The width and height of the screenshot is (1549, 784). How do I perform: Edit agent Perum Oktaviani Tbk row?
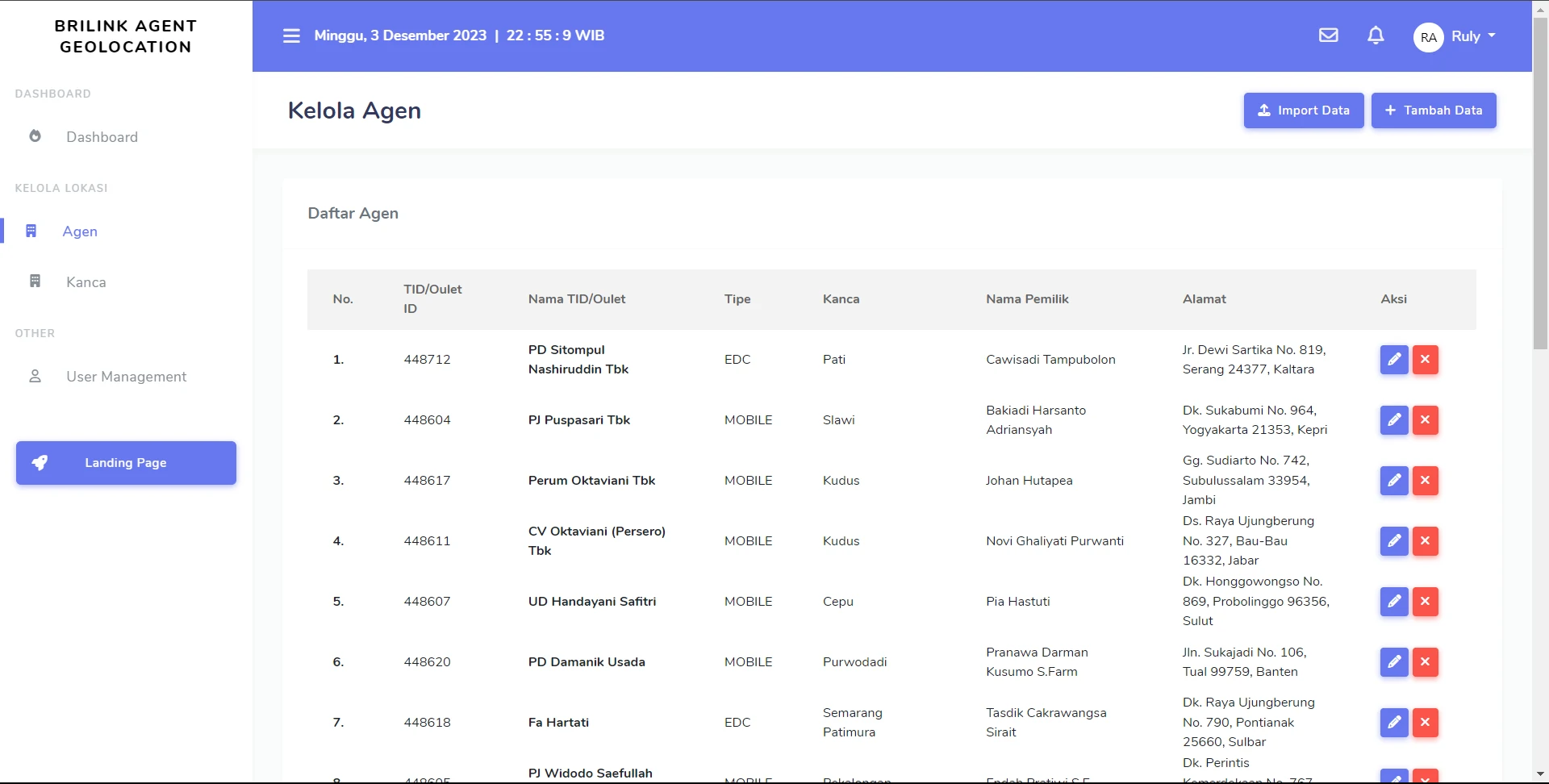point(1393,481)
